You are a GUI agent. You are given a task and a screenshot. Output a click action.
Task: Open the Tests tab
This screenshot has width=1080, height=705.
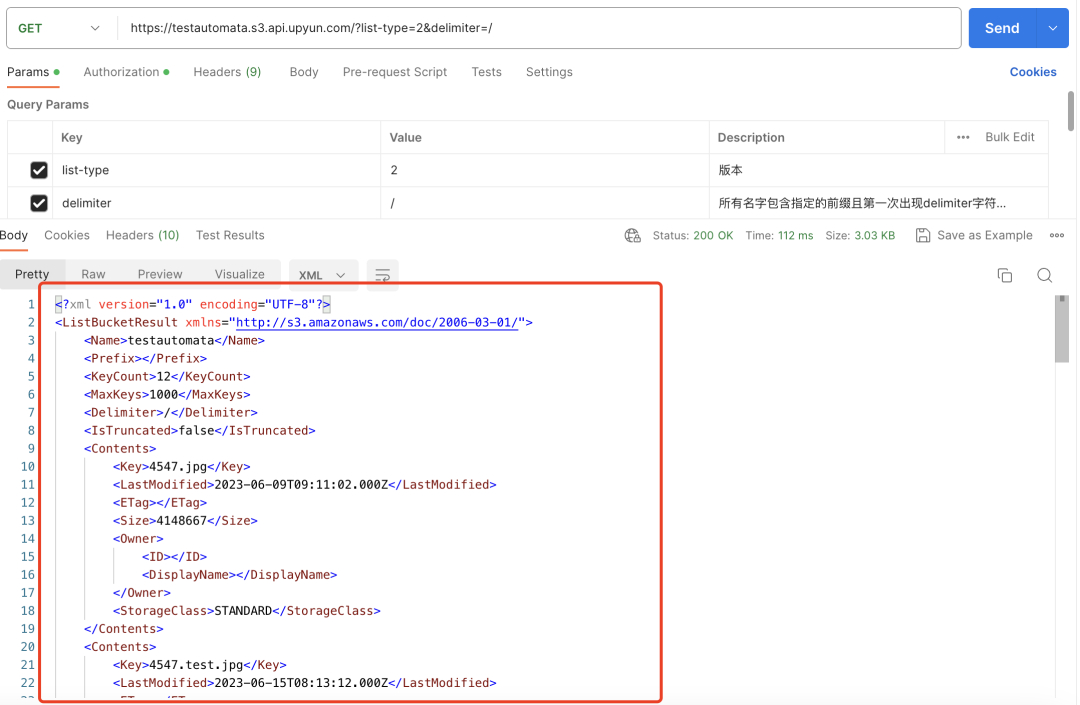click(486, 72)
